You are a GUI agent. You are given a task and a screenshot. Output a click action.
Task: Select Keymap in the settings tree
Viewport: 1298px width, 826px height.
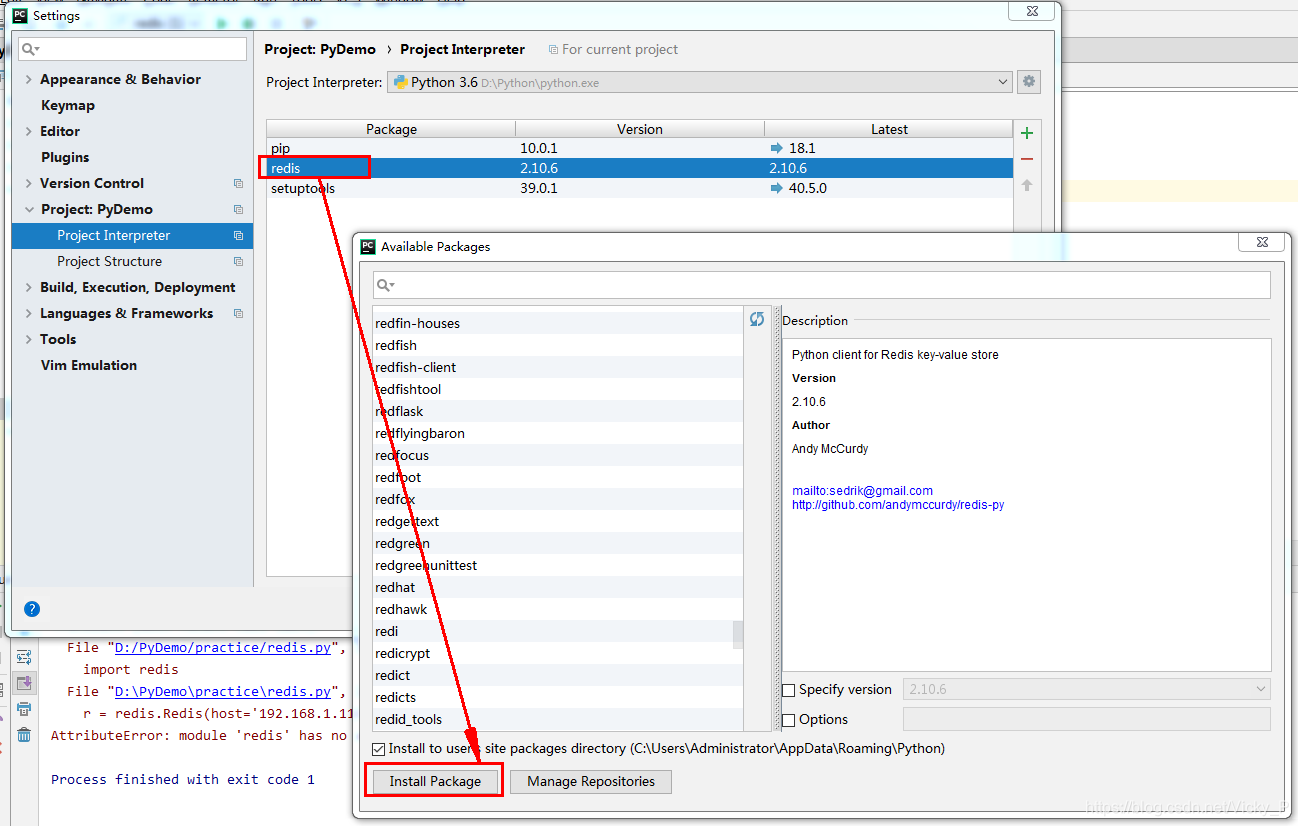point(68,105)
